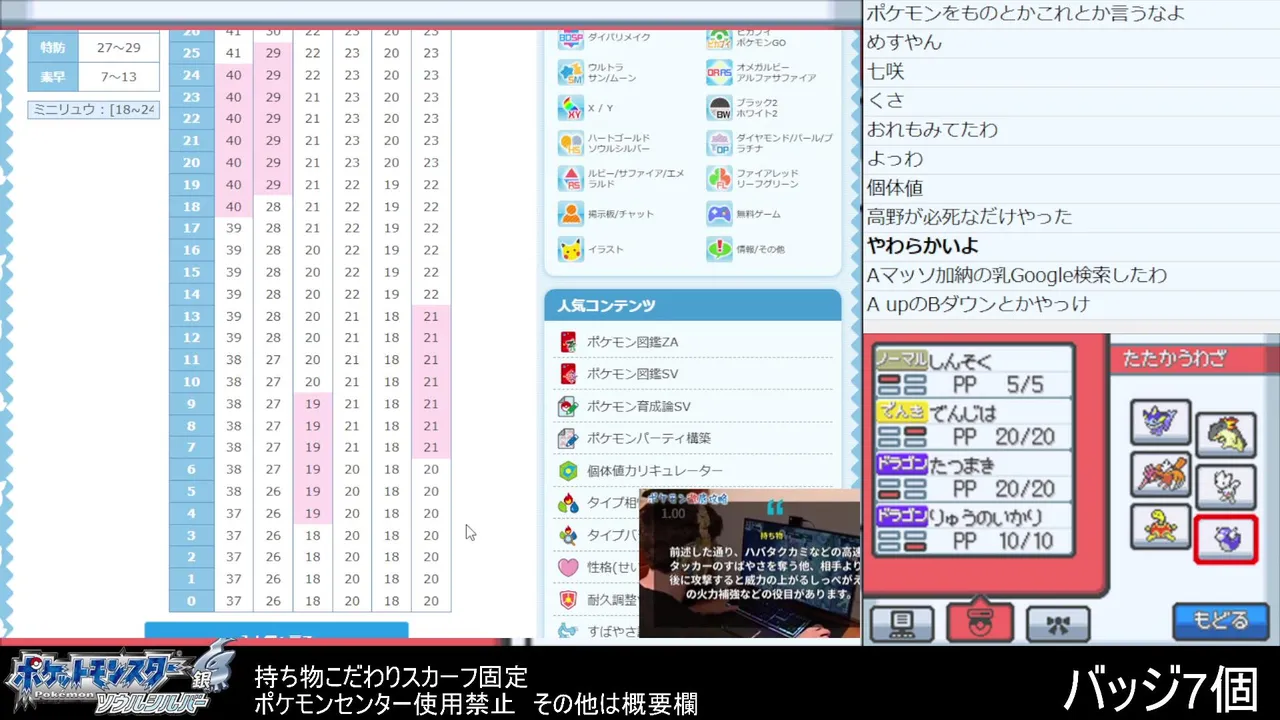The height and width of the screenshot is (720, 1280).
Task: Open the Pikachu/Eevee Pokémon GO icon
Action: pos(719,39)
